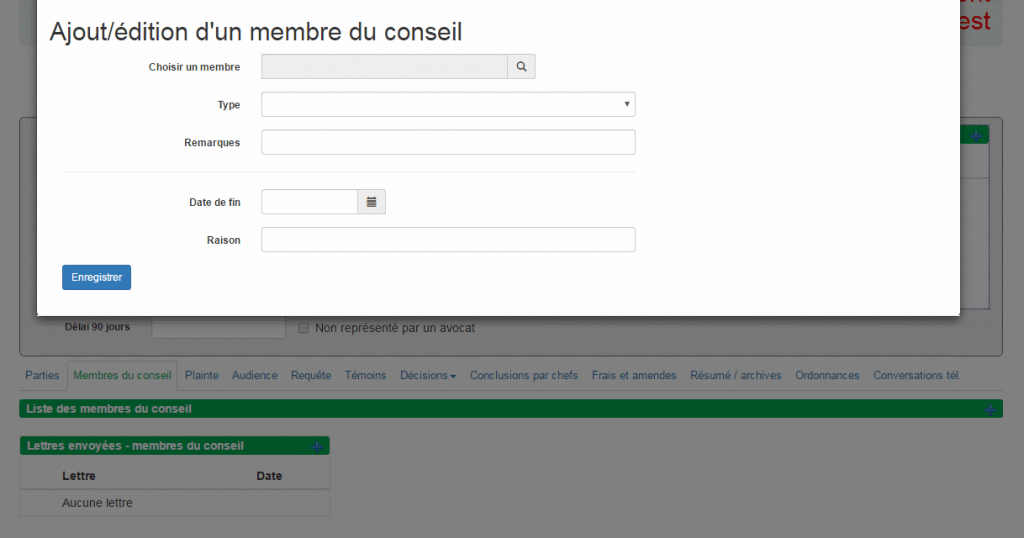Switch to the Parties tab

click(x=42, y=375)
